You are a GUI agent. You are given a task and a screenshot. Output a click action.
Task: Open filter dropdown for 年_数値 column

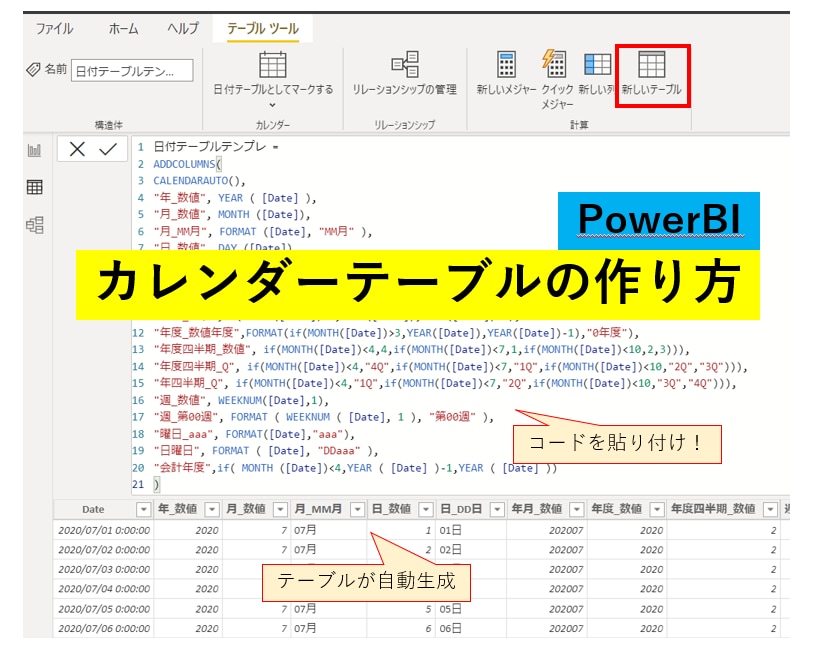point(212,509)
